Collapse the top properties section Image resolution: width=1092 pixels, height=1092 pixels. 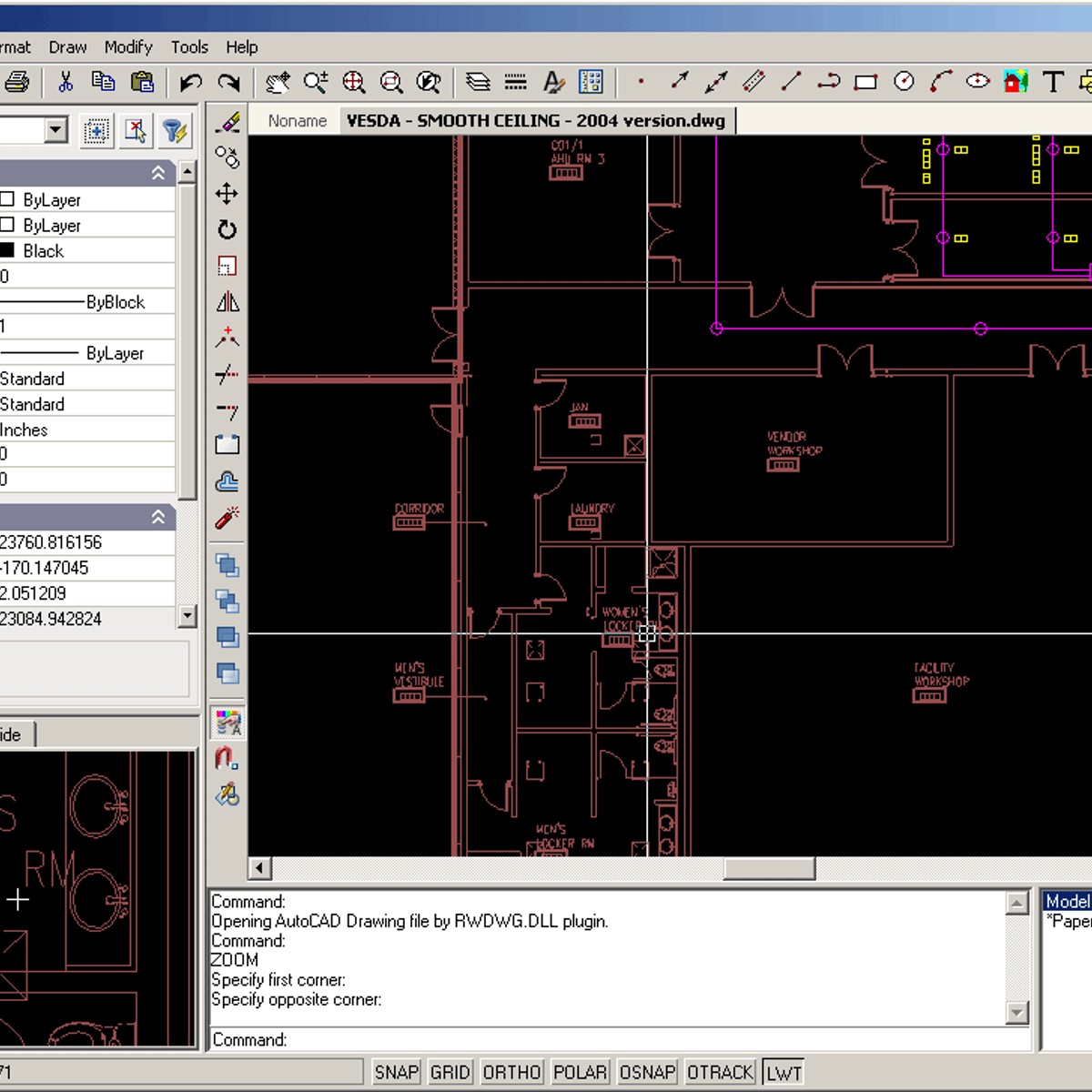158,173
